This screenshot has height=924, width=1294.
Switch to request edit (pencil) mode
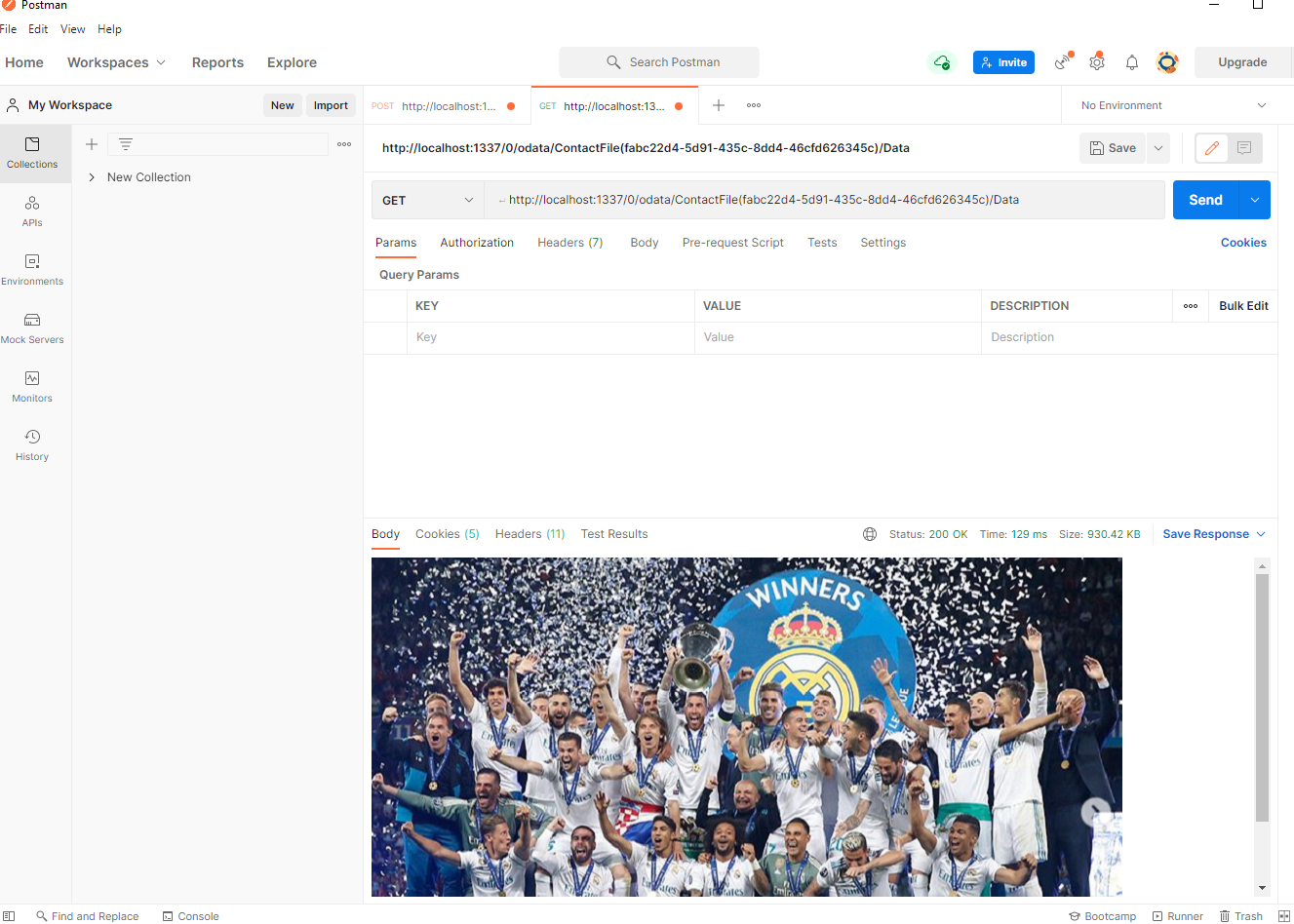(1212, 148)
